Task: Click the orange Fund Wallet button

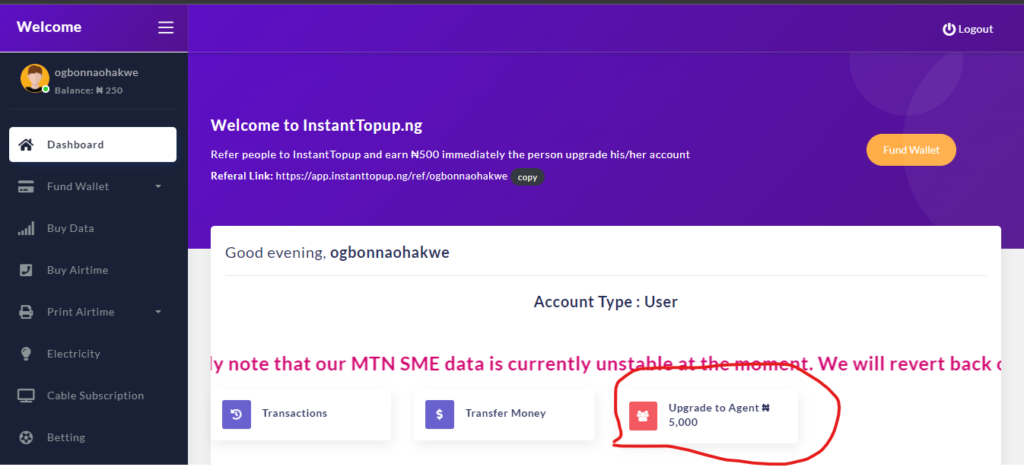Action: coord(911,150)
